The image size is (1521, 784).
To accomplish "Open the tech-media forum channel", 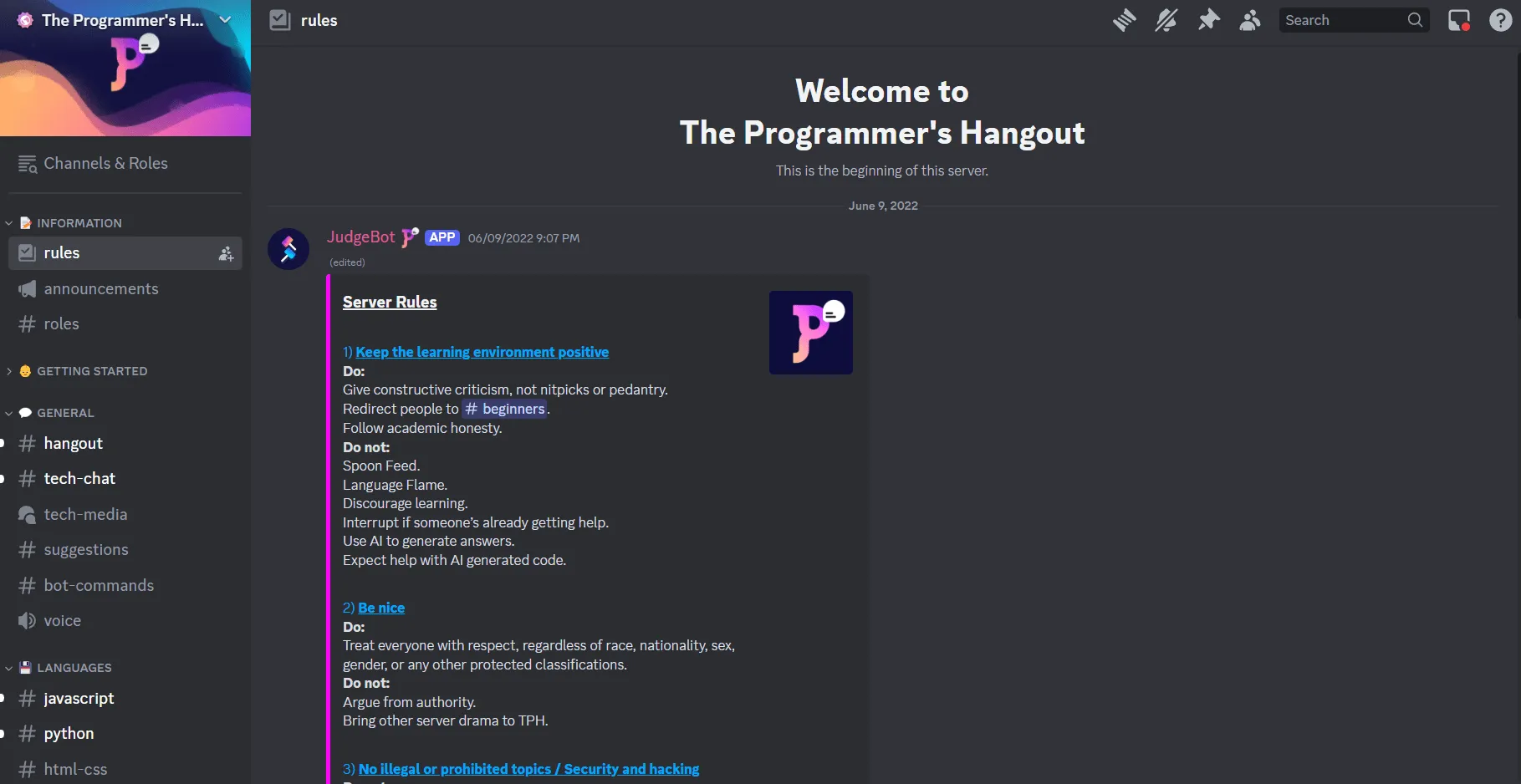I will 125,515.
